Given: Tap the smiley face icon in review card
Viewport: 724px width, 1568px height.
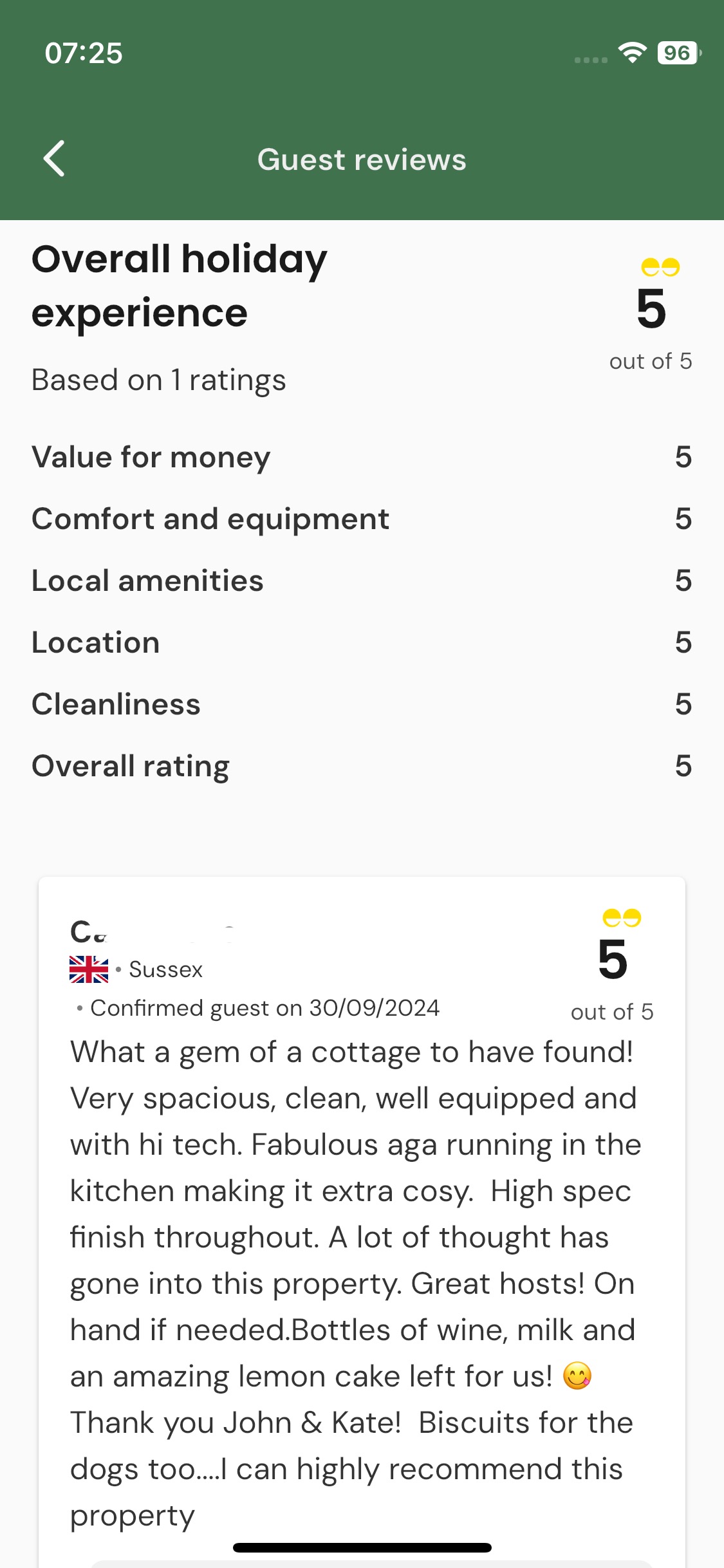Looking at the screenshot, I should click(622, 917).
